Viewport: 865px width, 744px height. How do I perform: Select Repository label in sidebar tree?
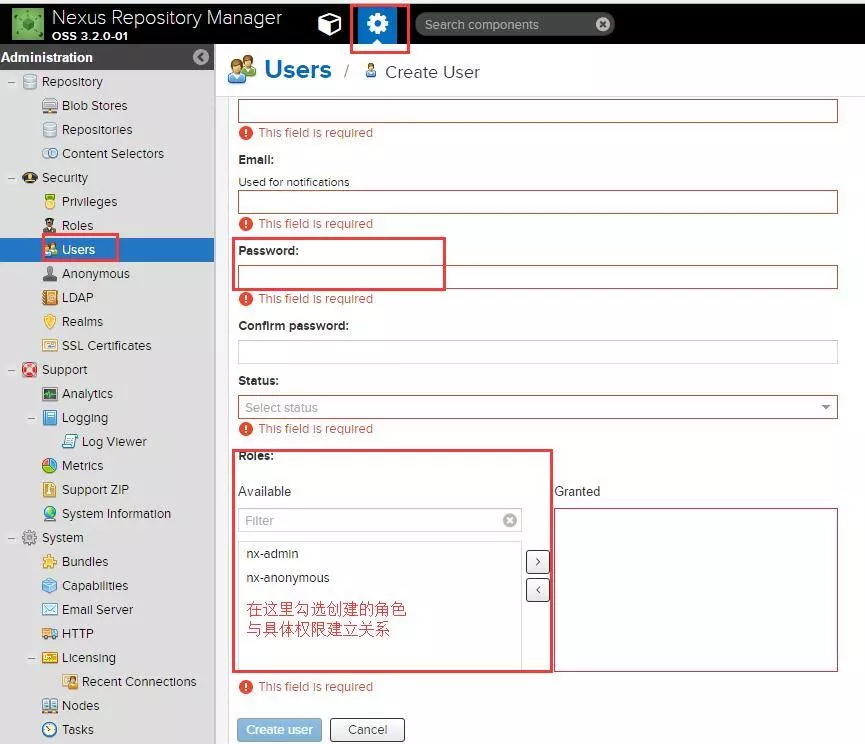[x=72, y=82]
